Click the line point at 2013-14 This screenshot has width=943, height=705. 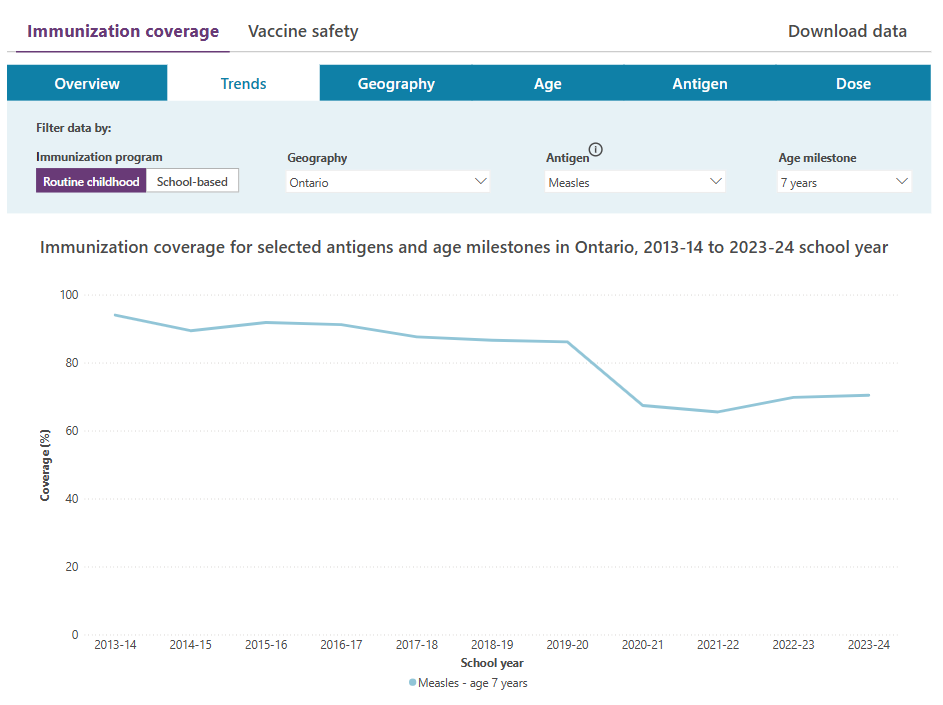115,315
